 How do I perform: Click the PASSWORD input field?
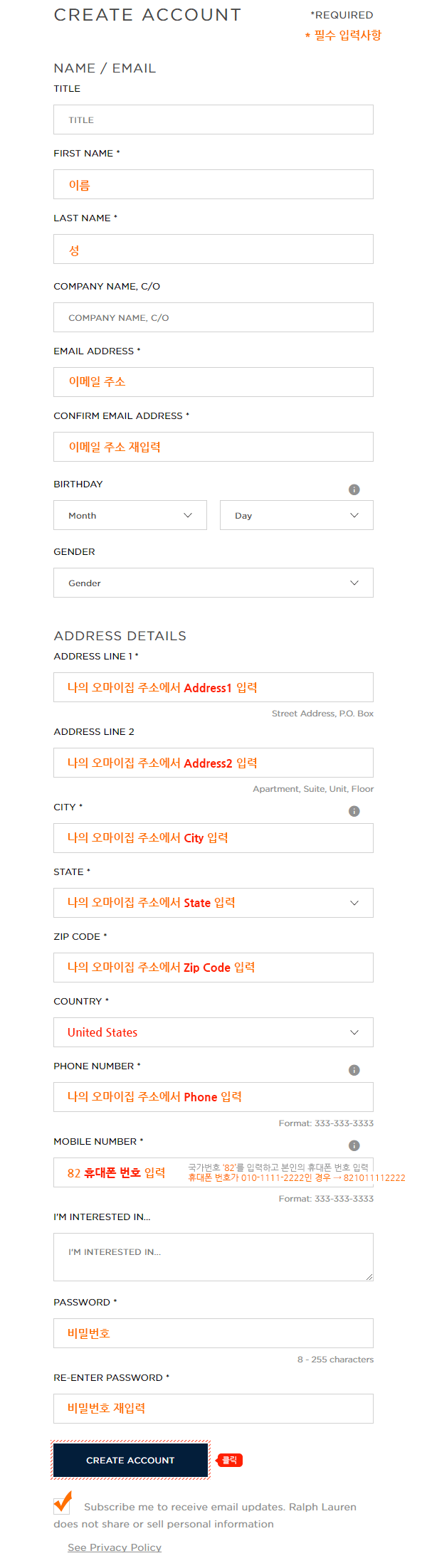click(x=213, y=1333)
